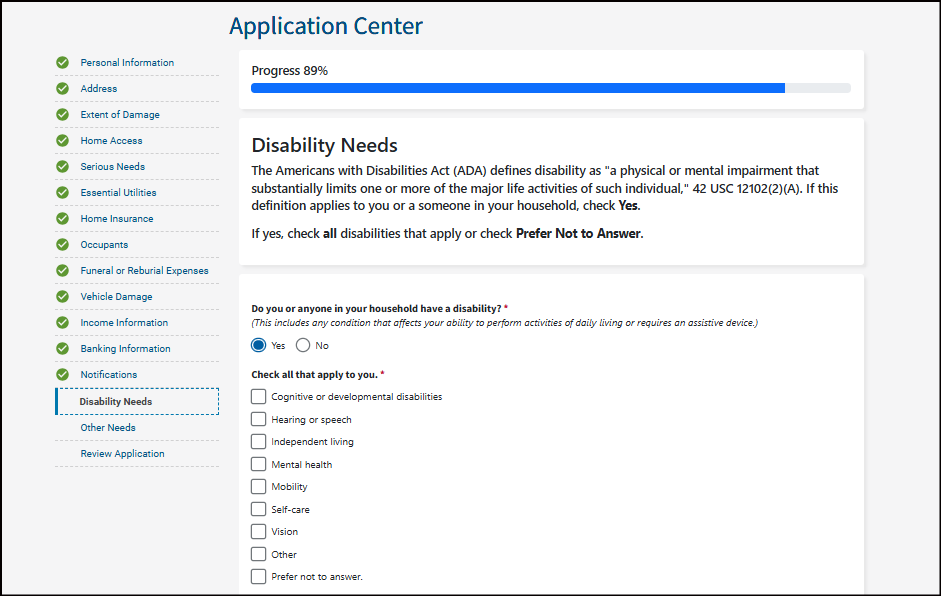Click the green checkmark next to Address

(63, 89)
